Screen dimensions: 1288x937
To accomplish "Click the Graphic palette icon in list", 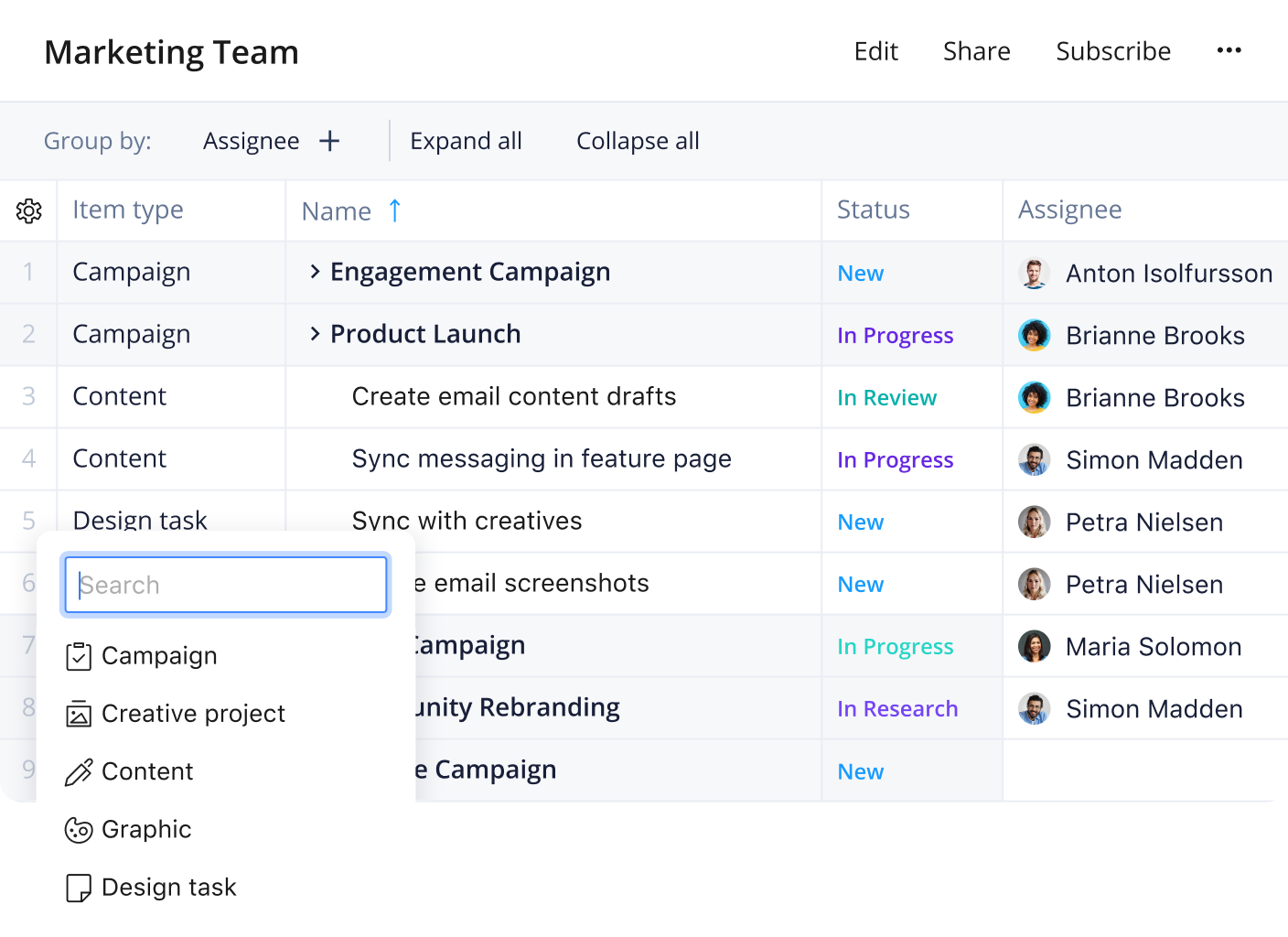I will (x=79, y=830).
